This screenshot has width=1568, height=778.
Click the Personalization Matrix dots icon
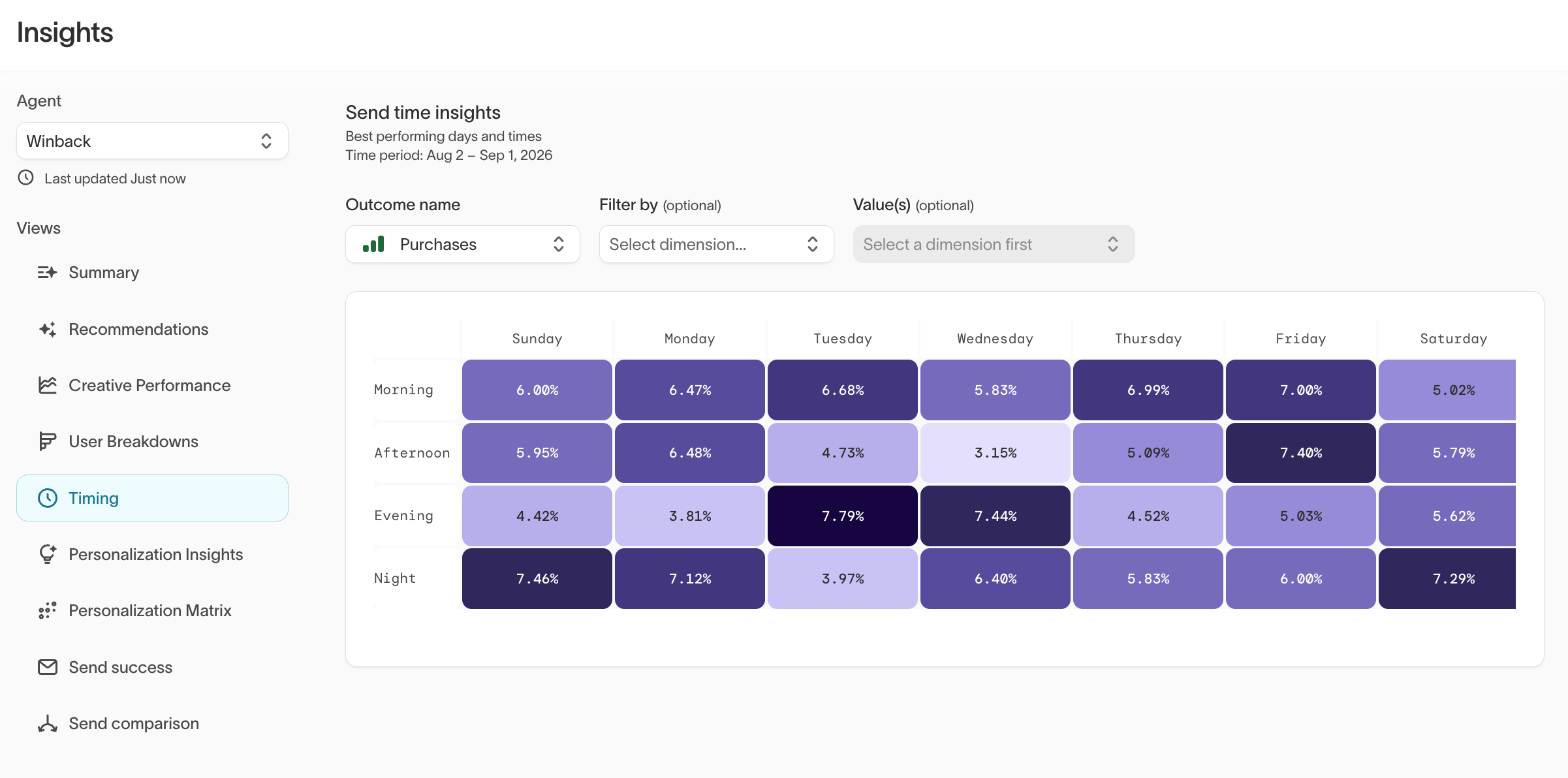(x=48, y=610)
